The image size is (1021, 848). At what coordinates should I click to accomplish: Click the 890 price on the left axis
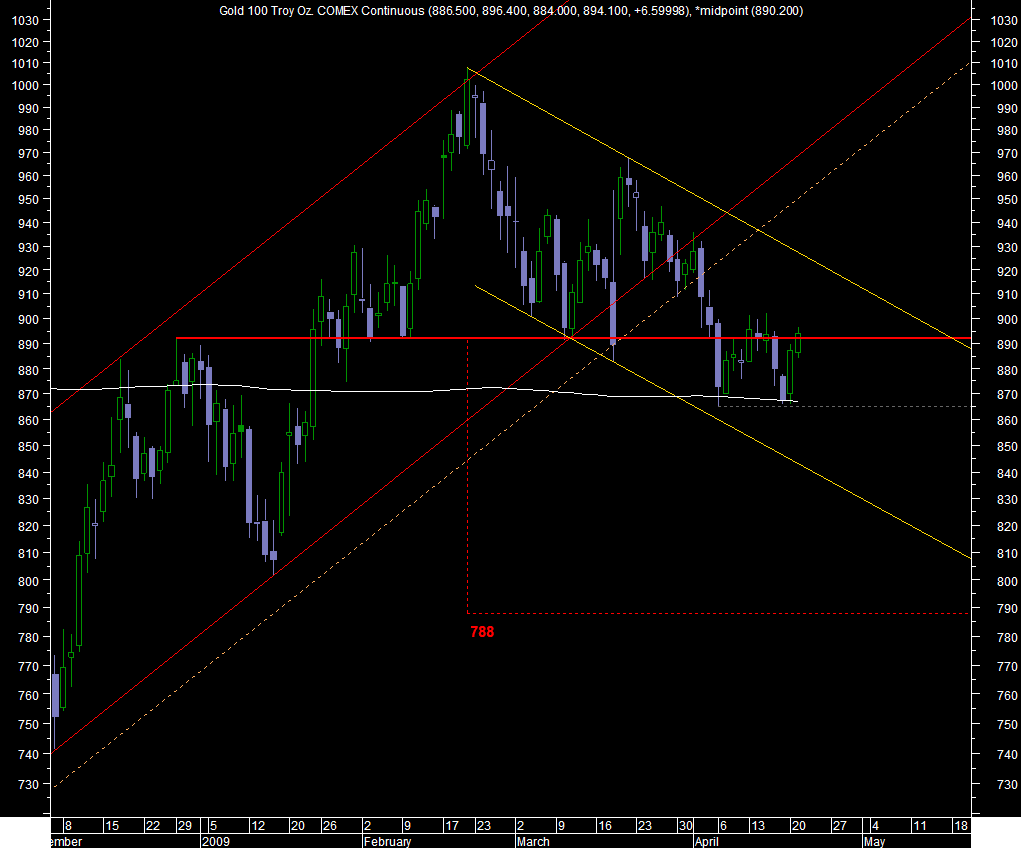29,345
